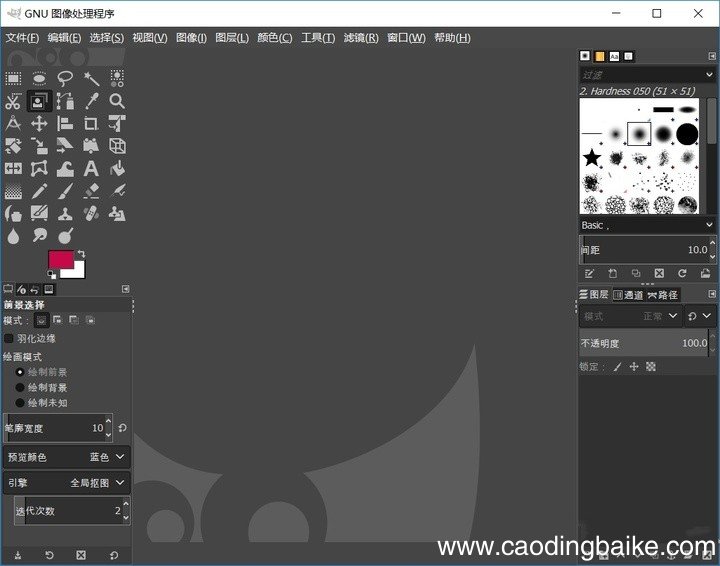Activate the Move tool
The width and height of the screenshot is (720, 566).
pyautogui.click(x=39, y=123)
